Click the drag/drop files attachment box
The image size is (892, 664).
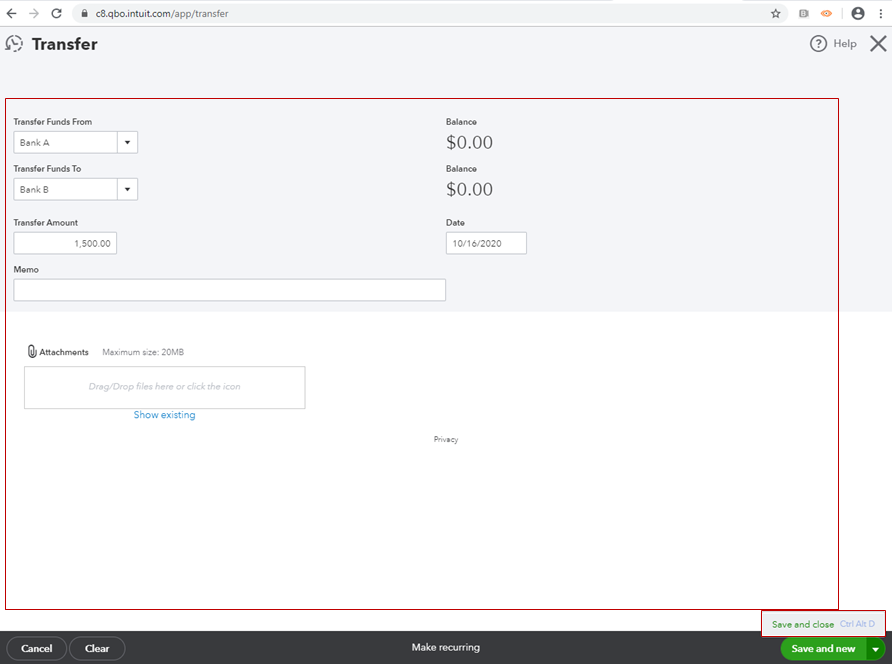point(164,387)
